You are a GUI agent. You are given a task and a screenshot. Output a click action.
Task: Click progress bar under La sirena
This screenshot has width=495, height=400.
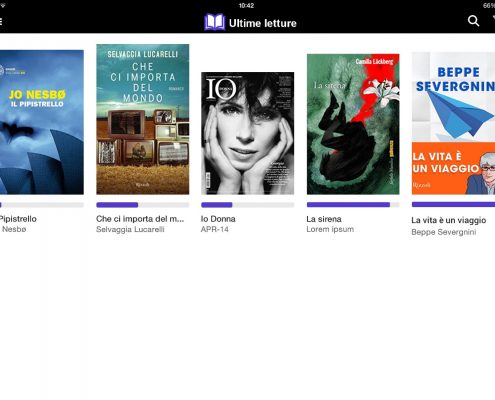pyautogui.click(x=353, y=205)
